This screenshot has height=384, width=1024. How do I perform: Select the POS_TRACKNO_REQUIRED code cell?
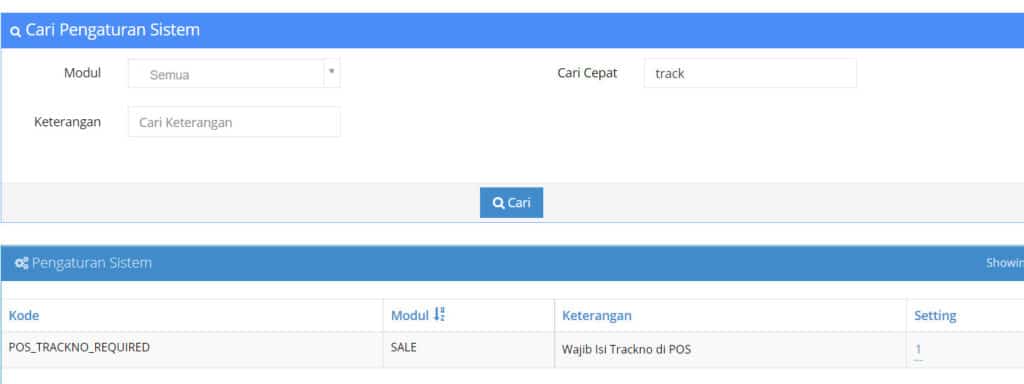79,347
